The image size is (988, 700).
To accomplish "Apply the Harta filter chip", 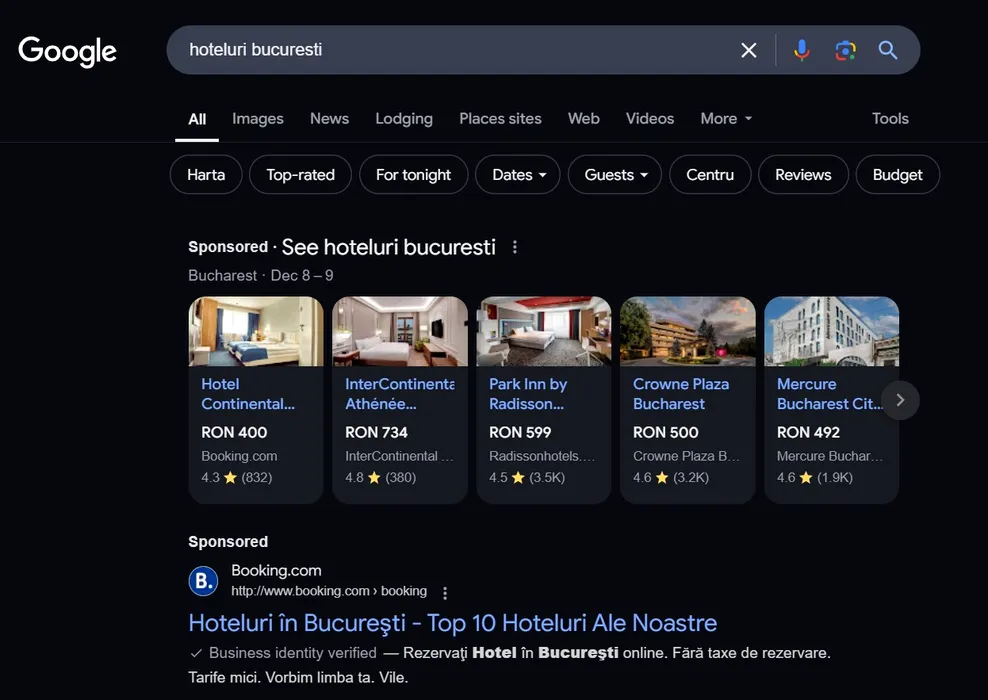I will click(206, 175).
